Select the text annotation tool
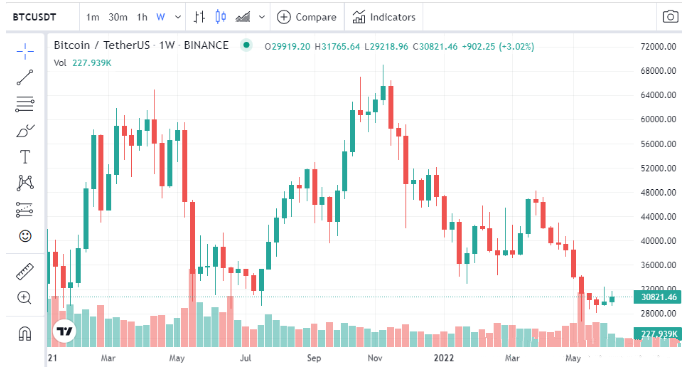682x367 pixels. tap(25, 157)
